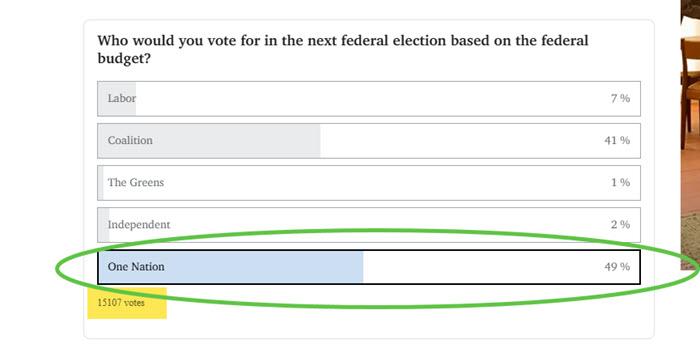Click the "Independent" label text

pos(139,224)
